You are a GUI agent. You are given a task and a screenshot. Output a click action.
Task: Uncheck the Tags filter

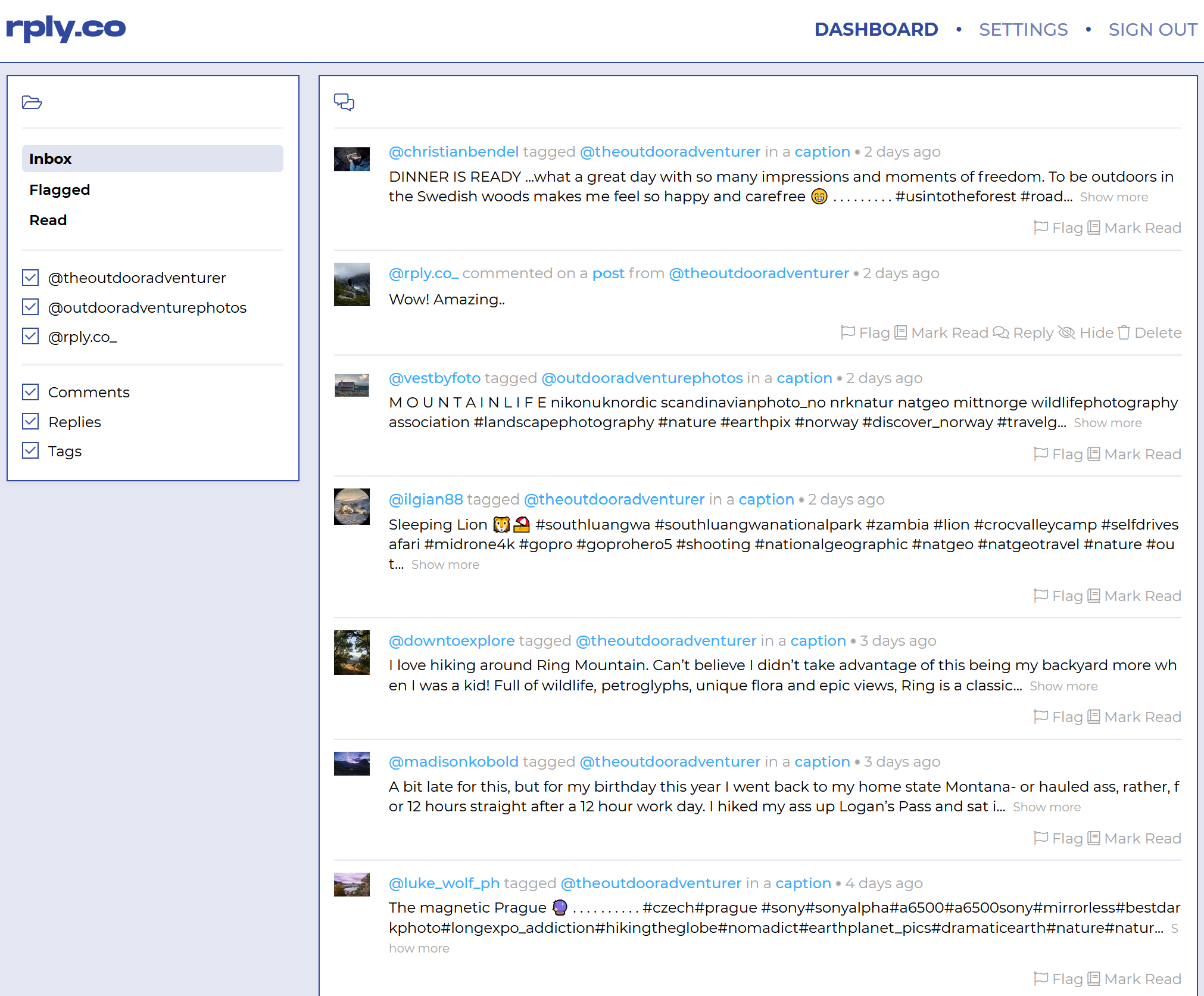[x=30, y=451]
